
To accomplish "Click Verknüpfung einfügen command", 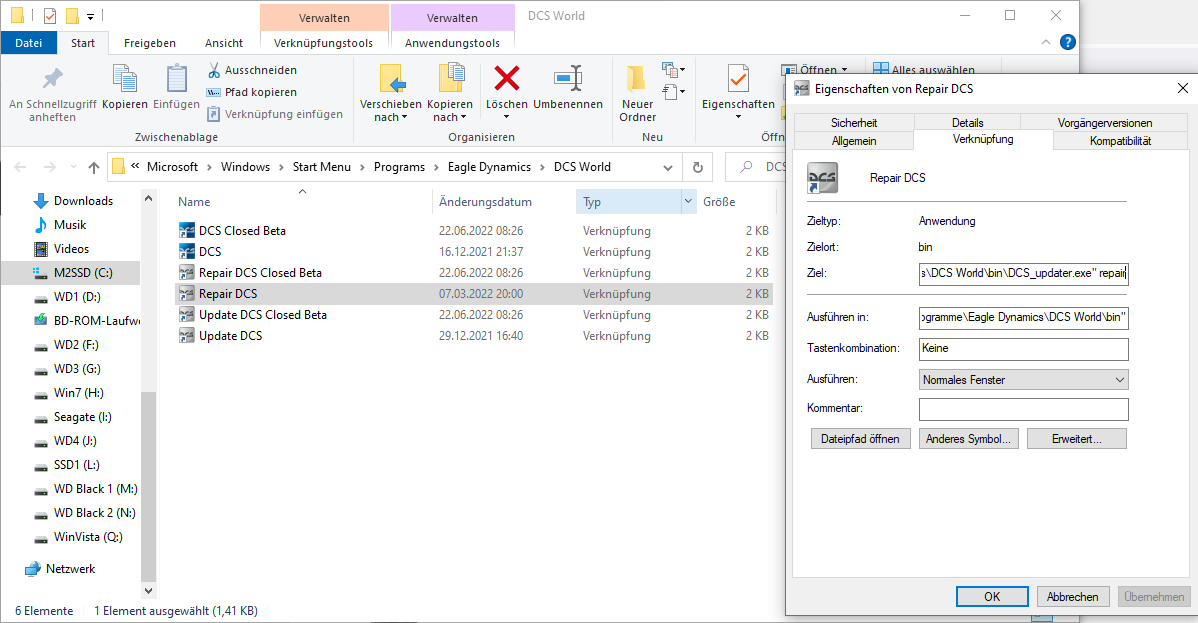I will click(275, 114).
